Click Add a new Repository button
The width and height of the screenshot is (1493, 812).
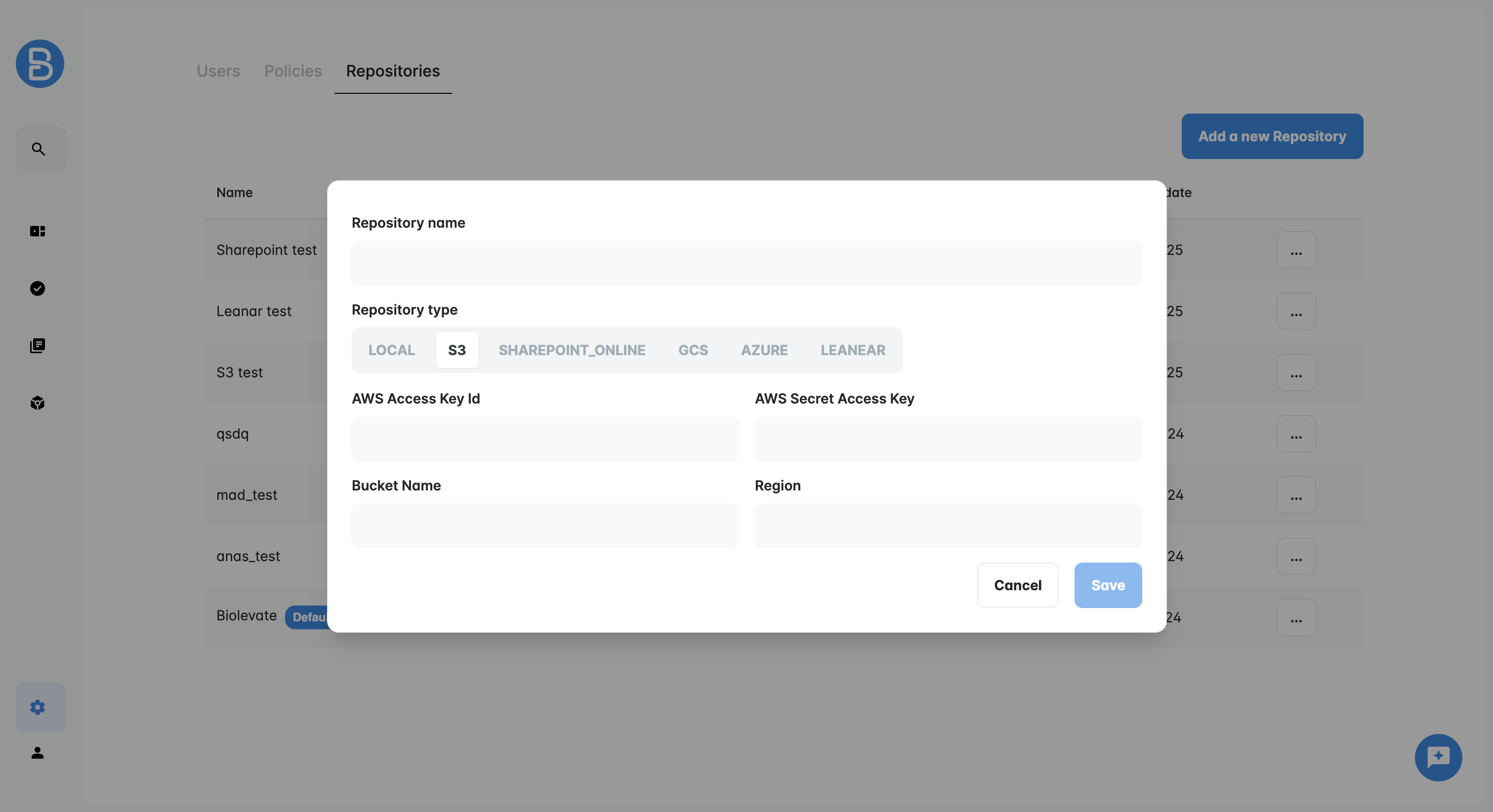tap(1272, 136)
